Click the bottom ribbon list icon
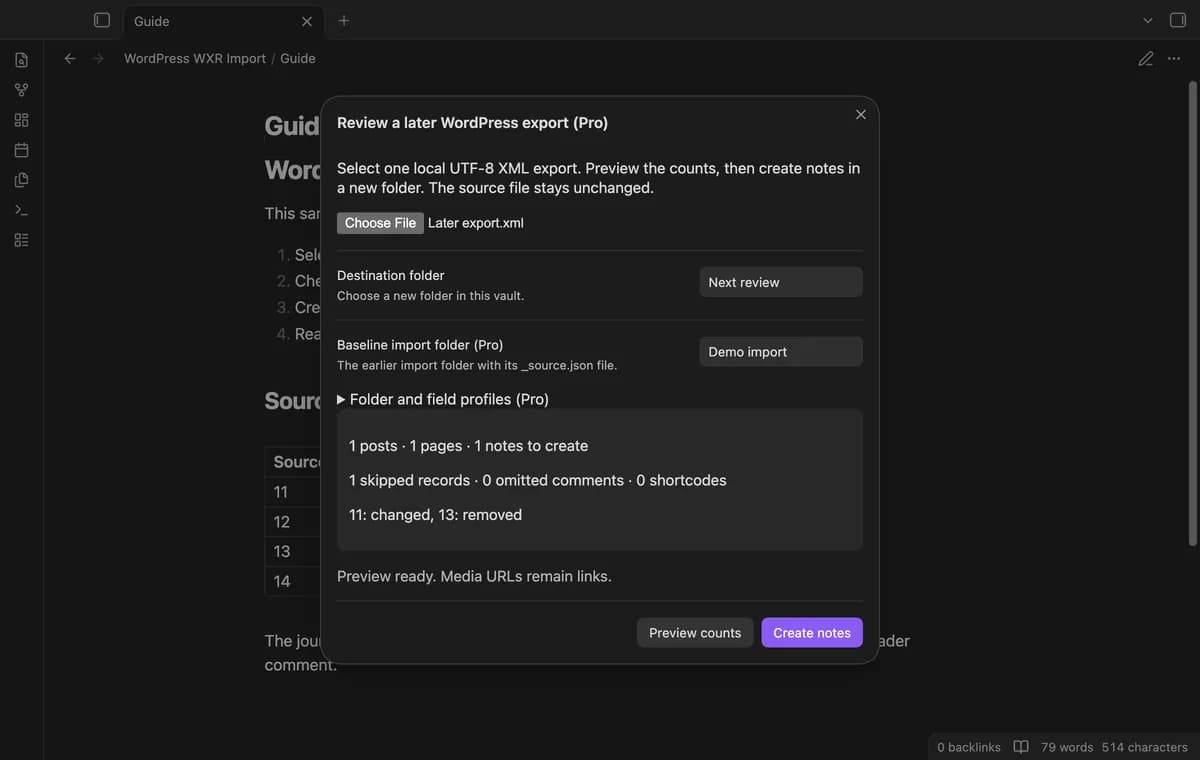Image resolution: width=1200 pixels, height=760 pixels. tap(21, 240)
